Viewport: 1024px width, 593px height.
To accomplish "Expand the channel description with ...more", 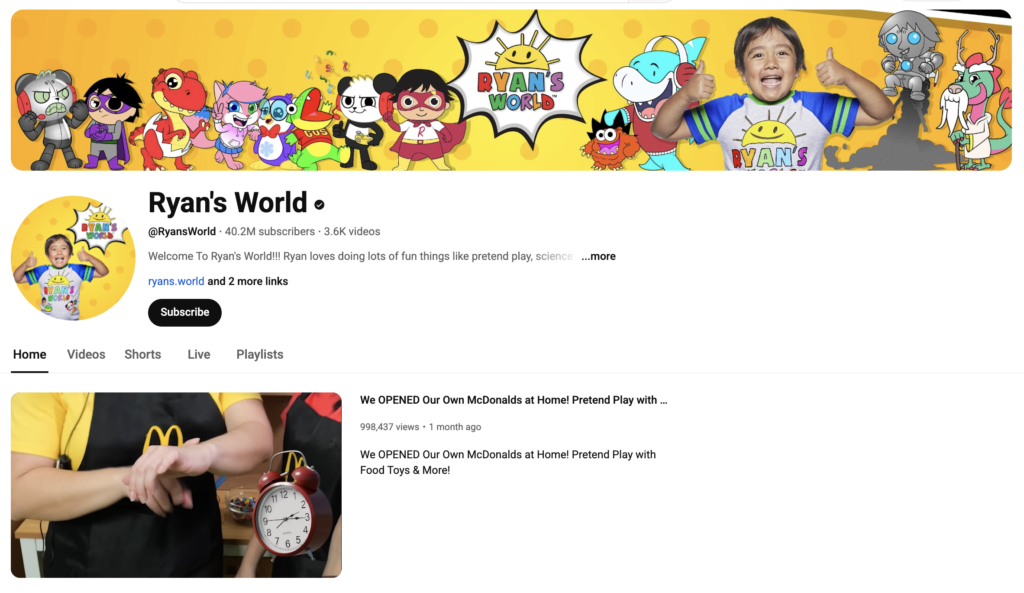I will tap(598, 256).
